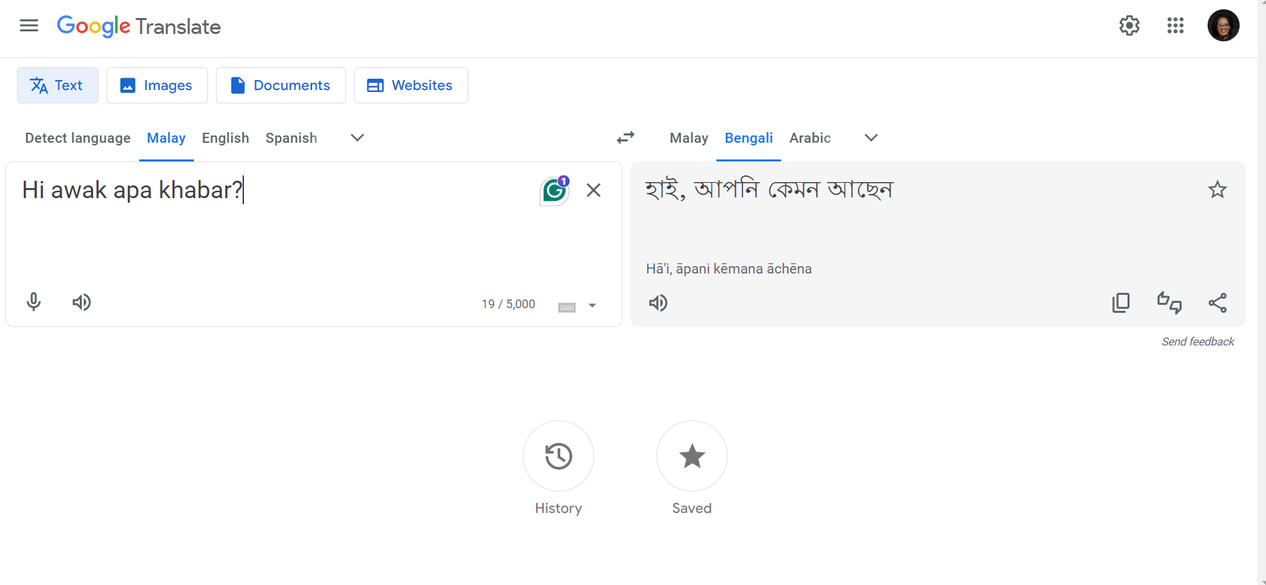Click the page vertical scrollbar
Image resolution: width=1266 pixels, height=585 pixels.
coord(1261,292)
